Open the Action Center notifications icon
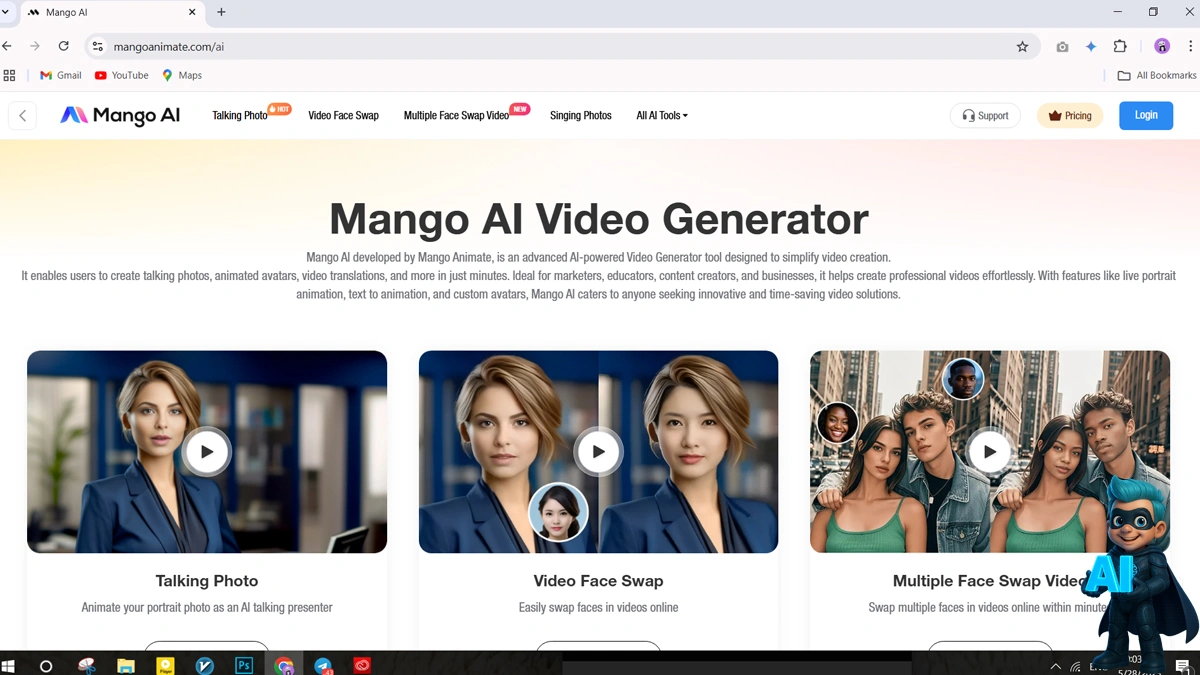 click(x=1184, y=666)
